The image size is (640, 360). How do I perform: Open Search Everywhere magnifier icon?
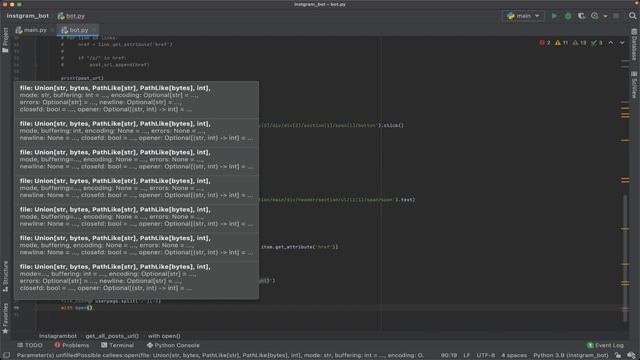pos(632,16)
